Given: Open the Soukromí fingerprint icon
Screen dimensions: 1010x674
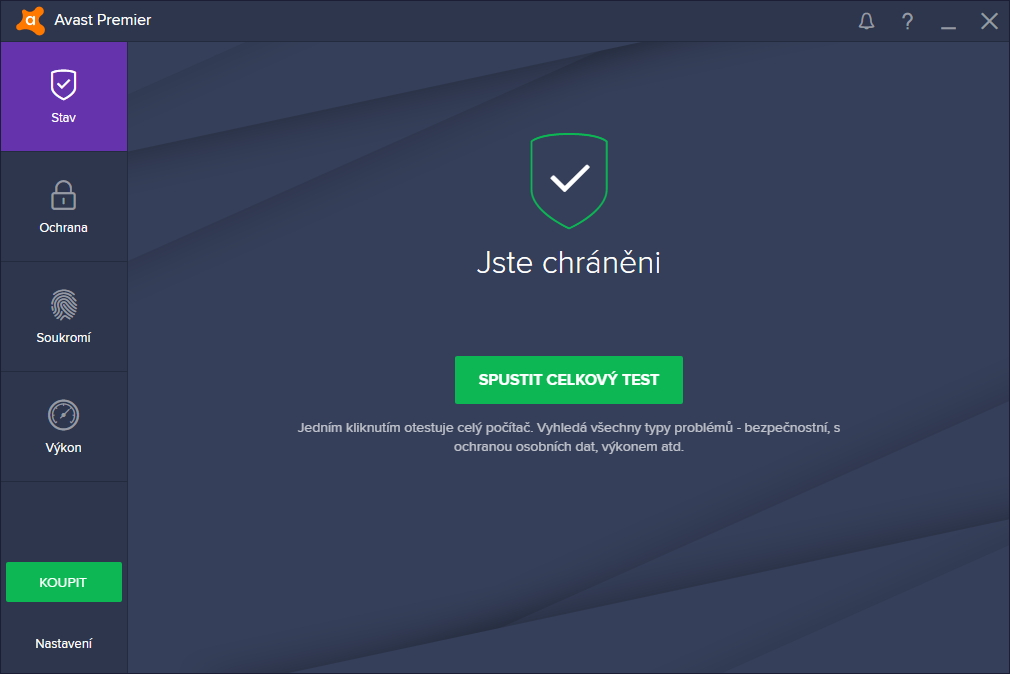Looking at the screenshot, I should point(63,305).
